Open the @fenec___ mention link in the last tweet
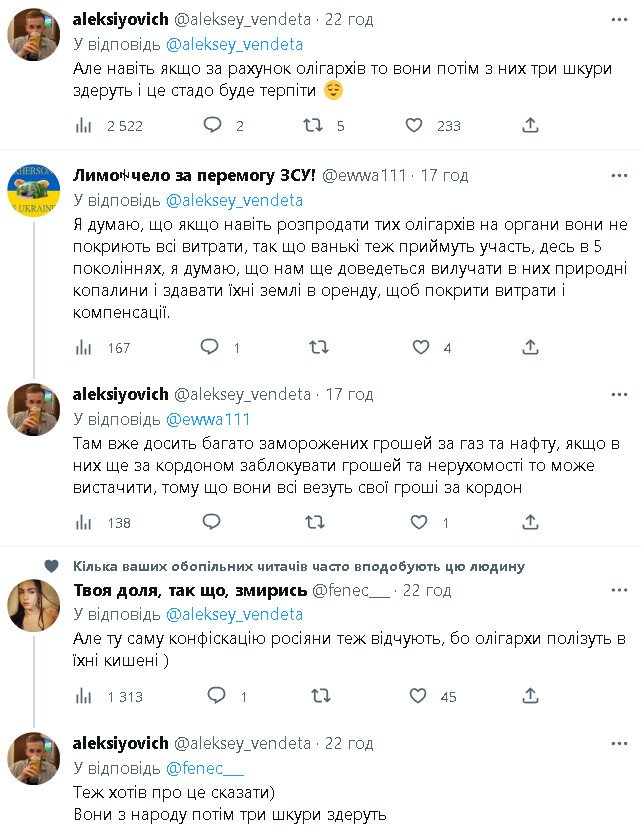 point(204,769)
